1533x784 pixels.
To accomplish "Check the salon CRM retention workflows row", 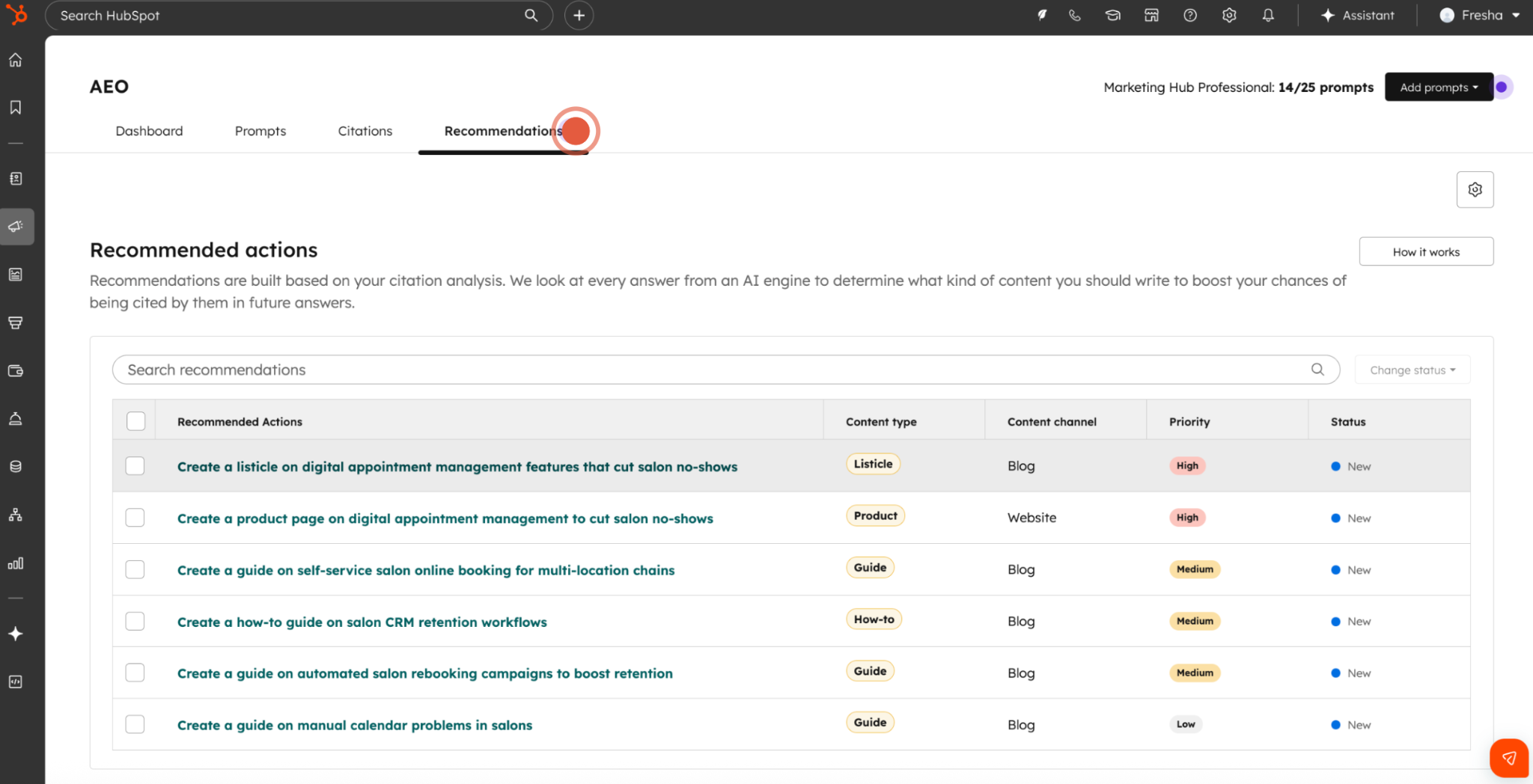I will 135,621.
